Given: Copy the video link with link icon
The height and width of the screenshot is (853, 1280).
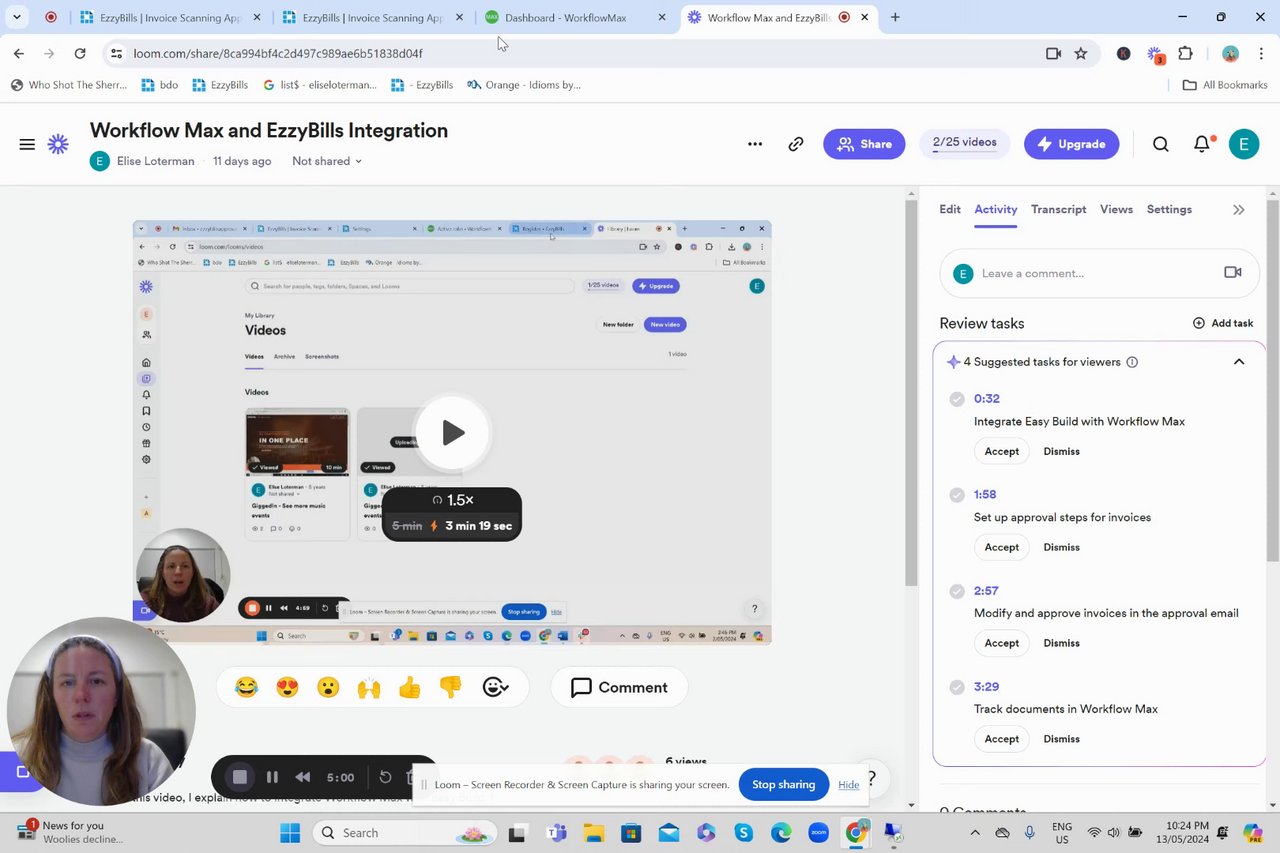Looking at the screenshot, I should (796, 144).
